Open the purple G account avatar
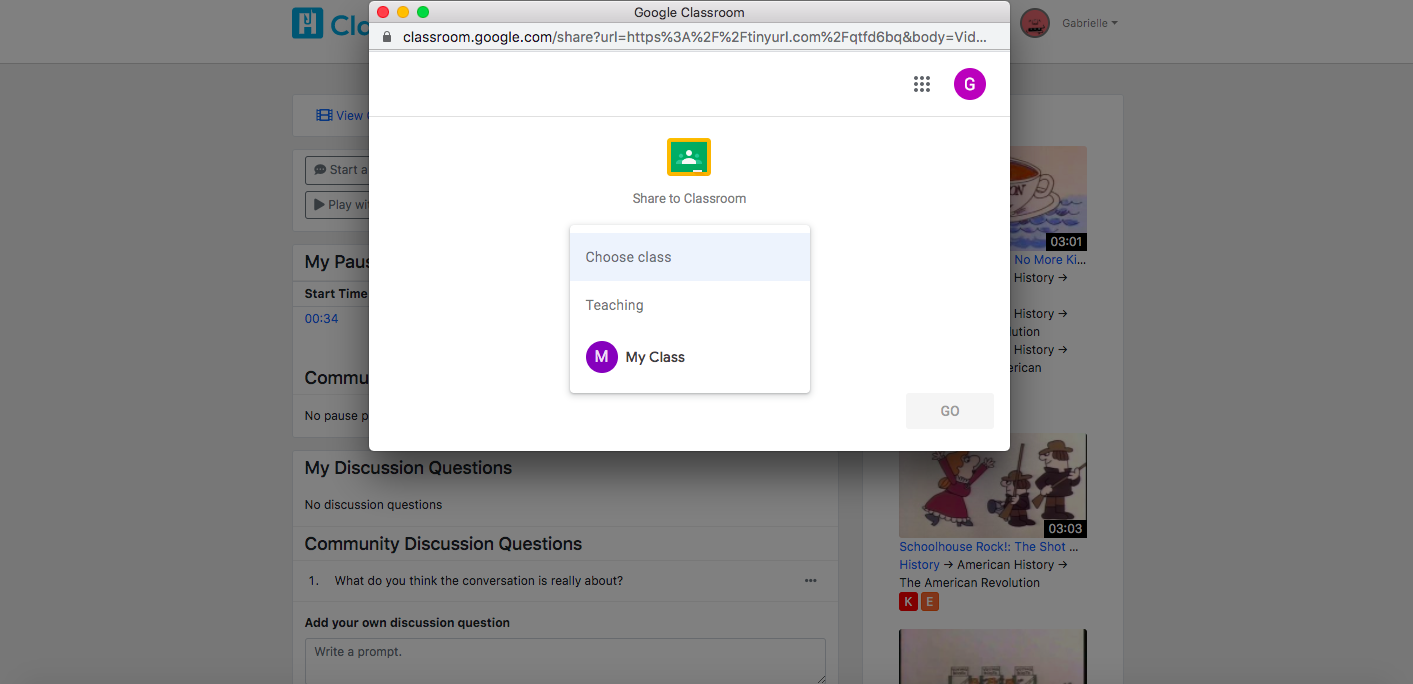1413x684 pixels. [x=970, y=84]
